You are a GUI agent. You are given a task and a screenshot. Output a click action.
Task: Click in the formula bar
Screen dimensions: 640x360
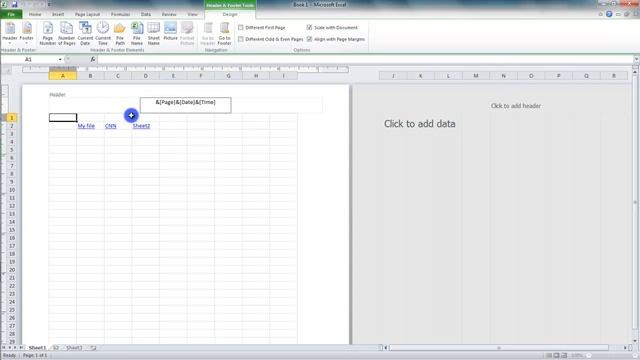(x=364, y=60)
